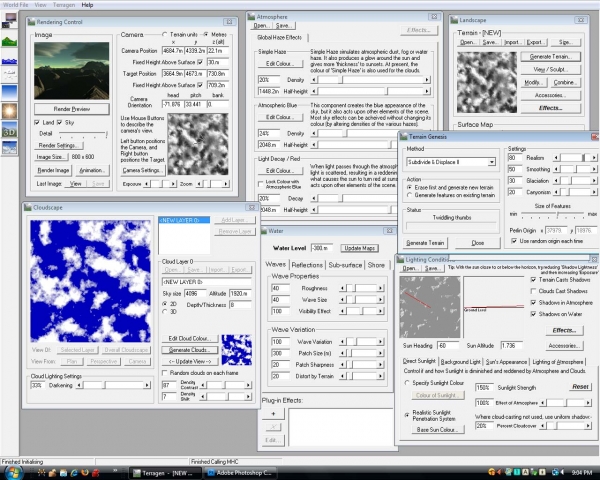Open Rendering Control from the sidebar icon
The height and width of the screenshot is (480, 600).
9,20
